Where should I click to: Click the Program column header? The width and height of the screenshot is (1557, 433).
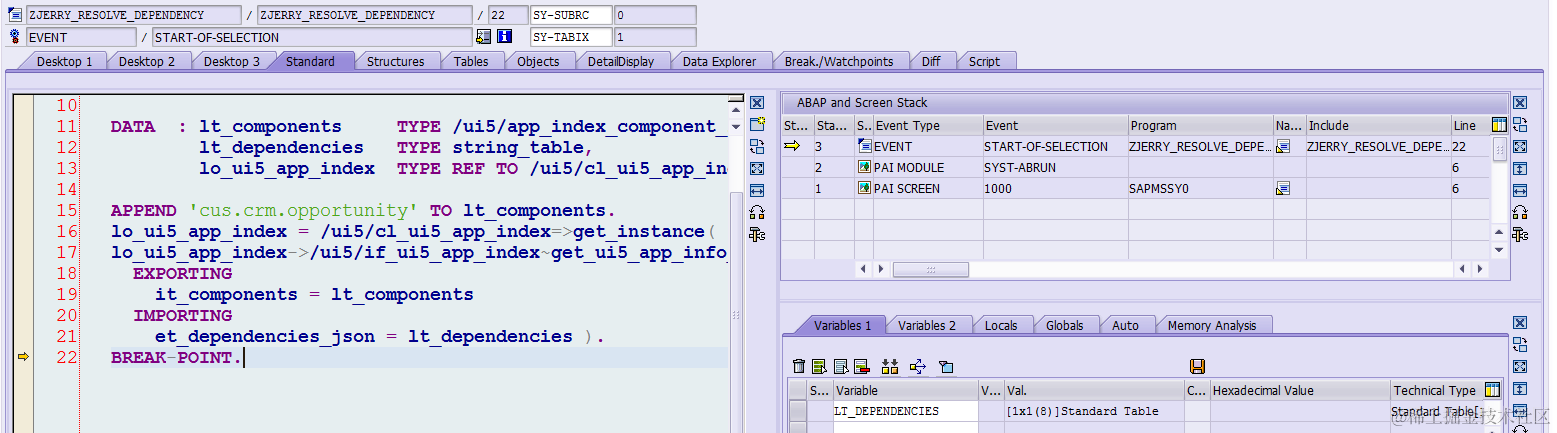pos(1200,125)
